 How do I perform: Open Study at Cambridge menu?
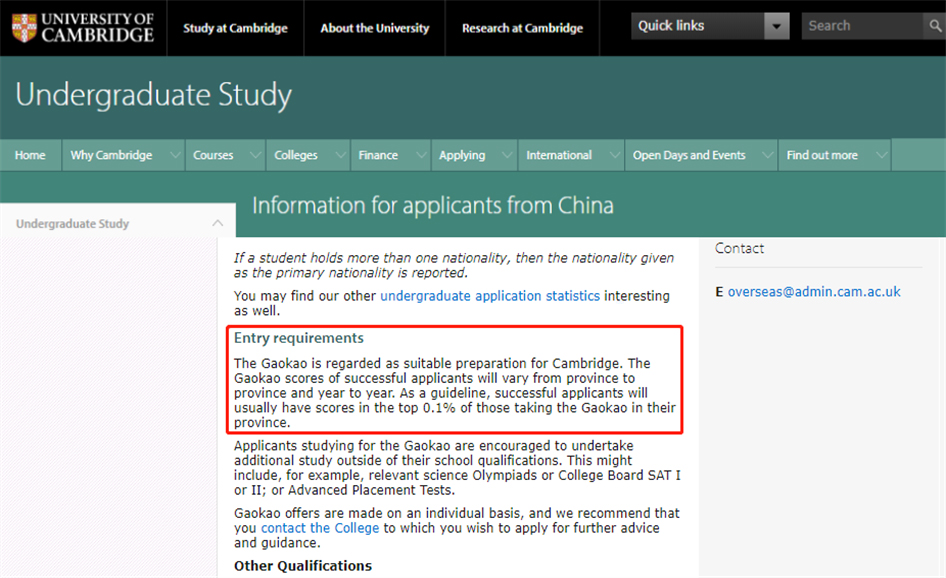point(235,28)
